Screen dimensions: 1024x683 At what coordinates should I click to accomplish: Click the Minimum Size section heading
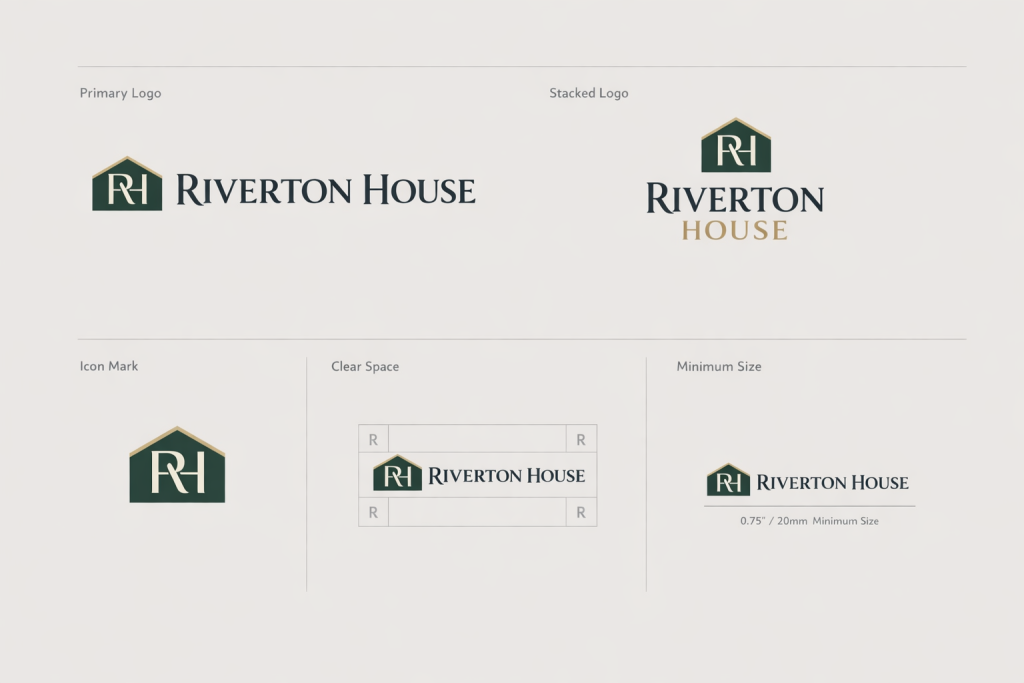pos(719,367)
